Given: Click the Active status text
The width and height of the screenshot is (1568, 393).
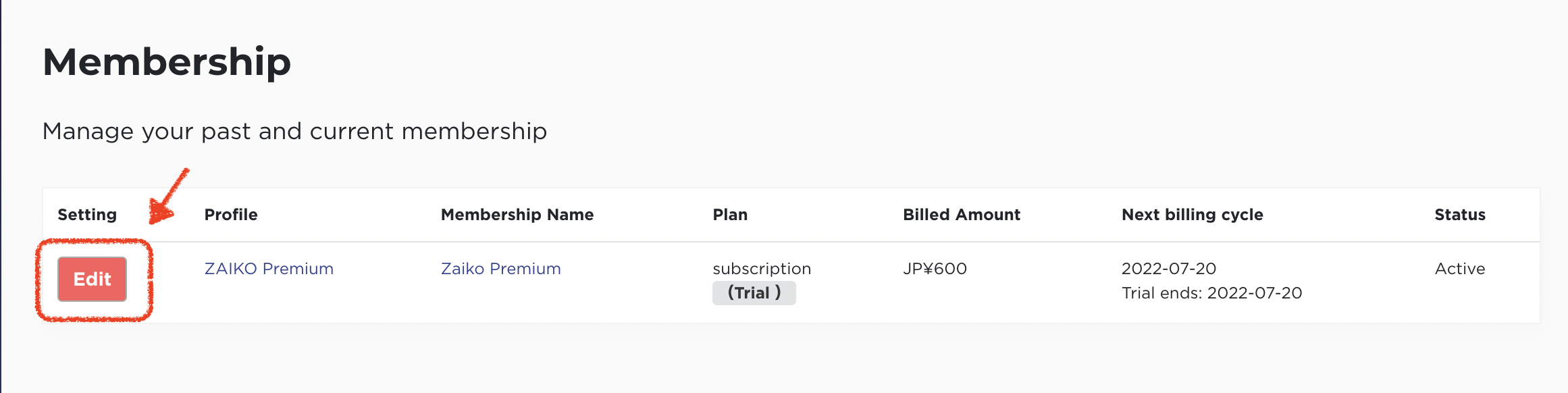Looking at the screenshot, I should click(x=1460, y=269).
